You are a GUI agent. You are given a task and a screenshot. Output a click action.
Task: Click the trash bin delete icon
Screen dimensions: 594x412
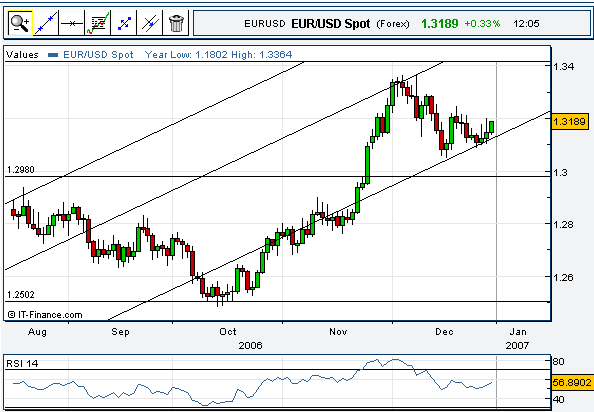pyautogui.click(x=176, y=23)
